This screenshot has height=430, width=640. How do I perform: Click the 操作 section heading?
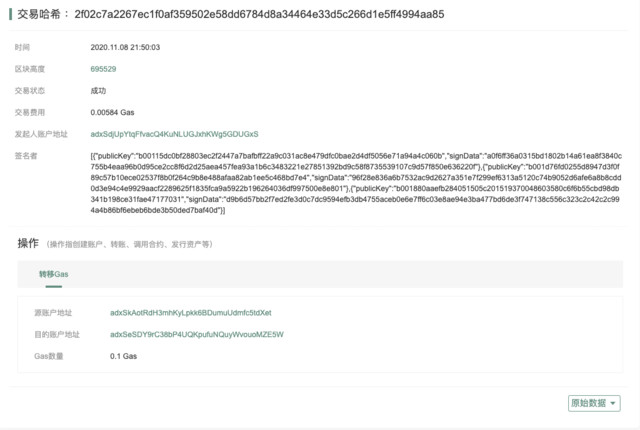pos(28,243)
